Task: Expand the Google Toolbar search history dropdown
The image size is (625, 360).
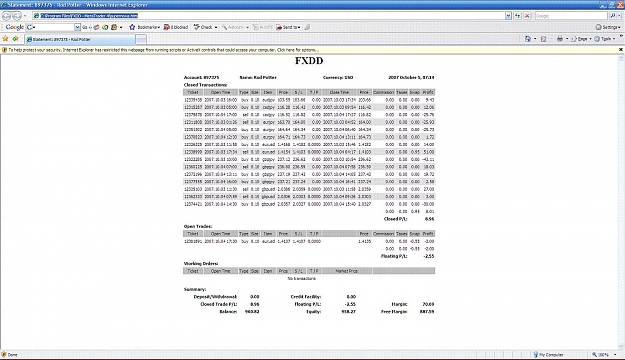Action: (x=77, y=27)
